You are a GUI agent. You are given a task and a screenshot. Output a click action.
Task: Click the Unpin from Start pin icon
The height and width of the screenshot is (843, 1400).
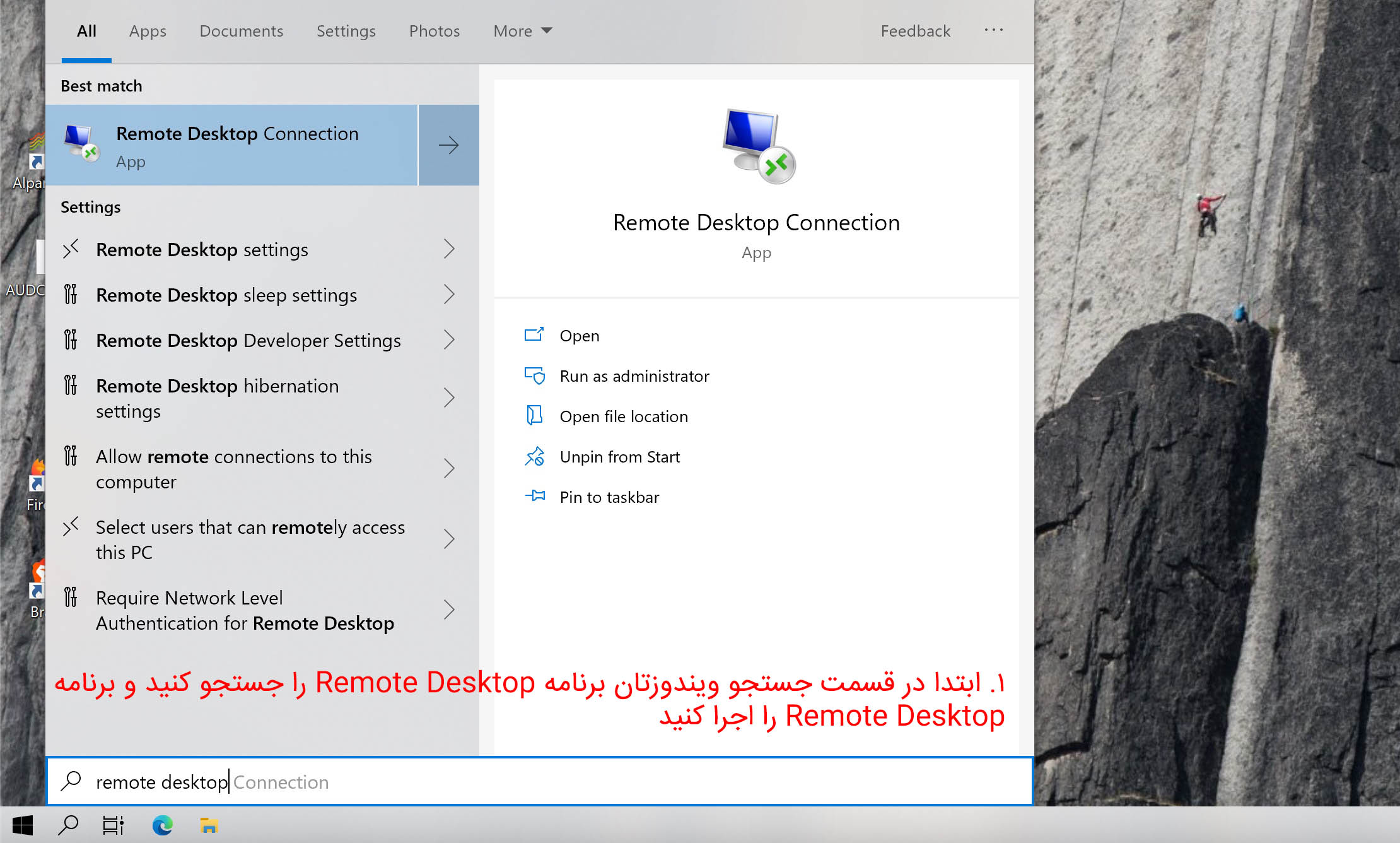pos(535,456)
